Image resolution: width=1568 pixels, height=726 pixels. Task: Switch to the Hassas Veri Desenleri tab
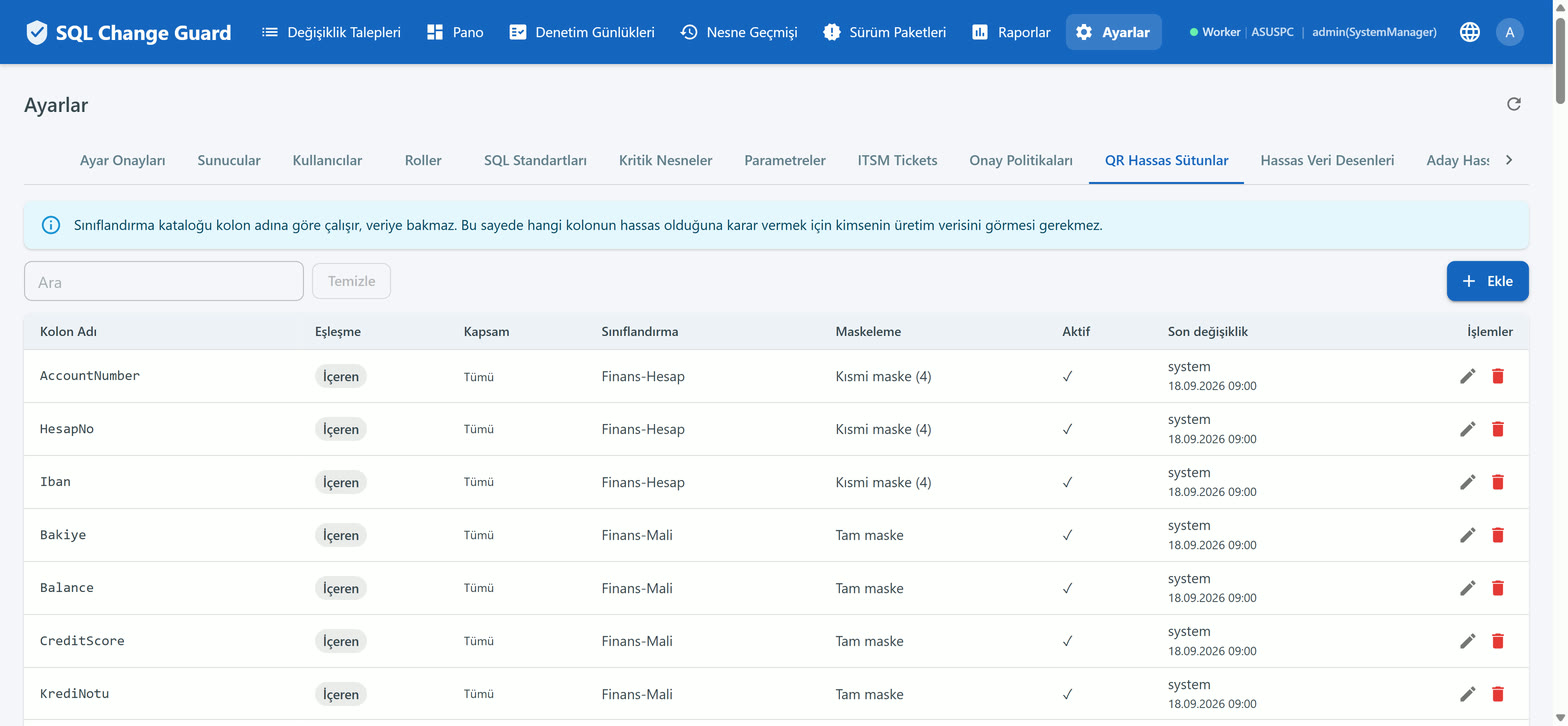[x=1327, y=160]
